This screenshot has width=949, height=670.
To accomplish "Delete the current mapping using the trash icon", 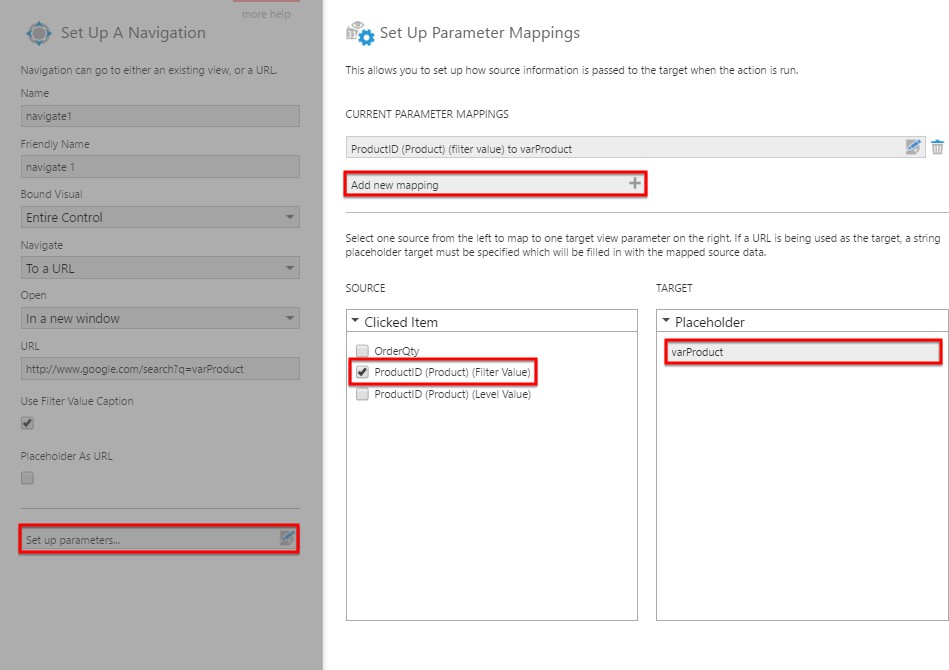I will click(x=937, y=146).
